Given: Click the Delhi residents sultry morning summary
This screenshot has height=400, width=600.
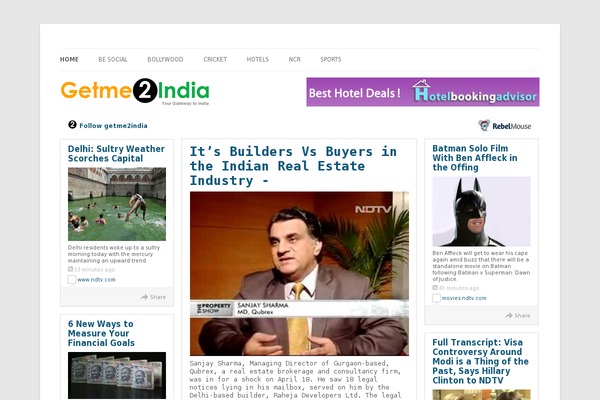Looking at the screenshot, I should coord(114,254).
